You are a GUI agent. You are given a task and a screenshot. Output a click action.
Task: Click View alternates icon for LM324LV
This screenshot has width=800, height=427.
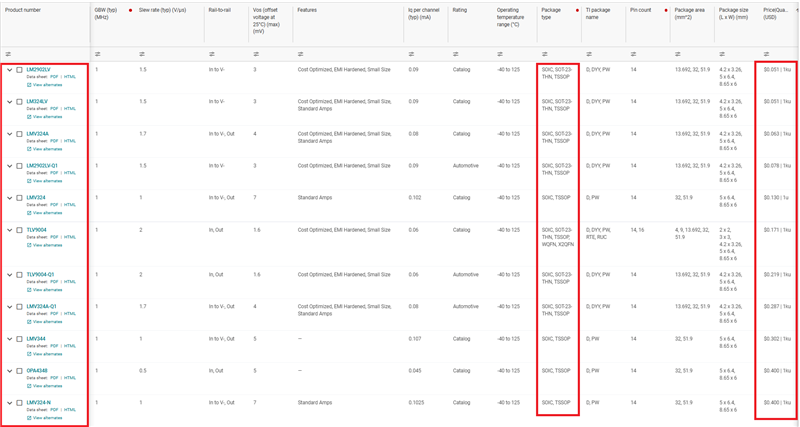click(x=29, y=117)
